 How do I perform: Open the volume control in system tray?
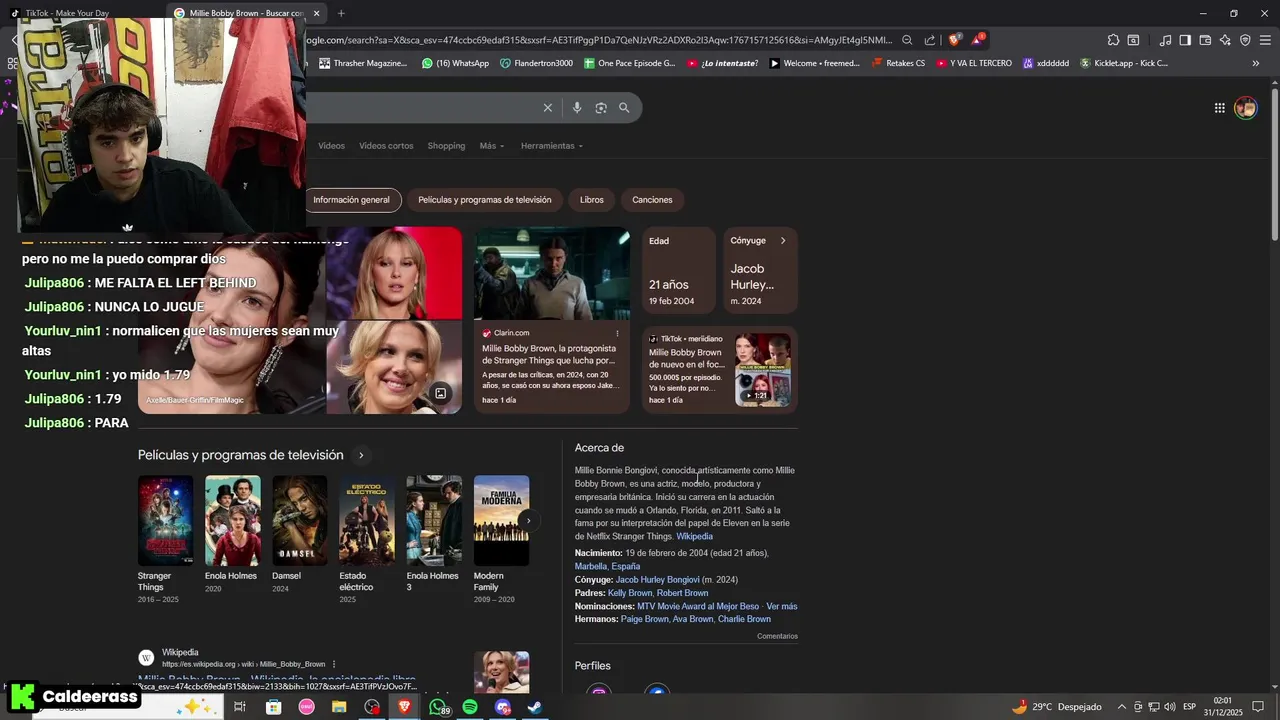point(1170,707)
